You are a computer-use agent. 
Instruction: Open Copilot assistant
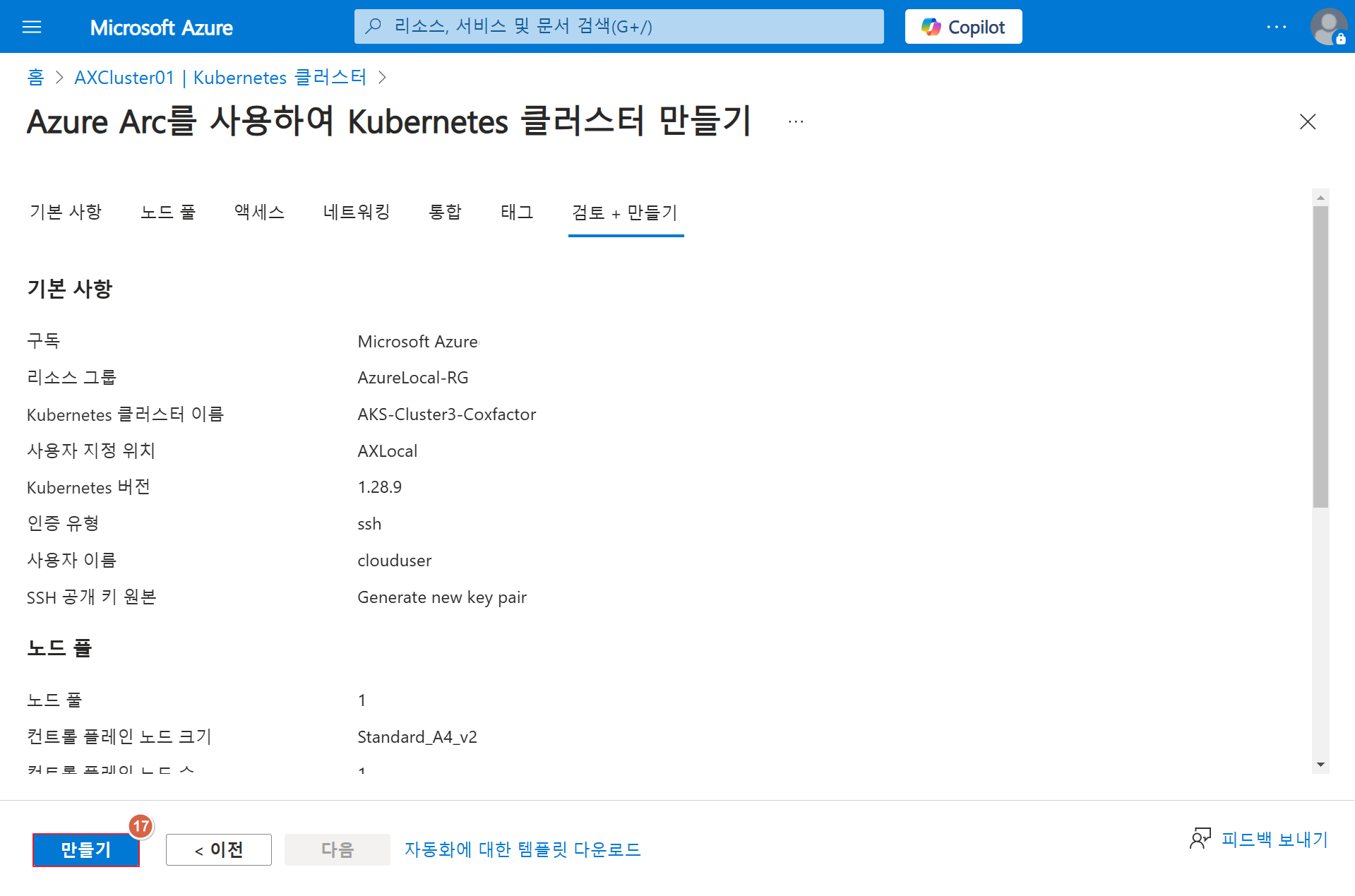click(963, 27)
